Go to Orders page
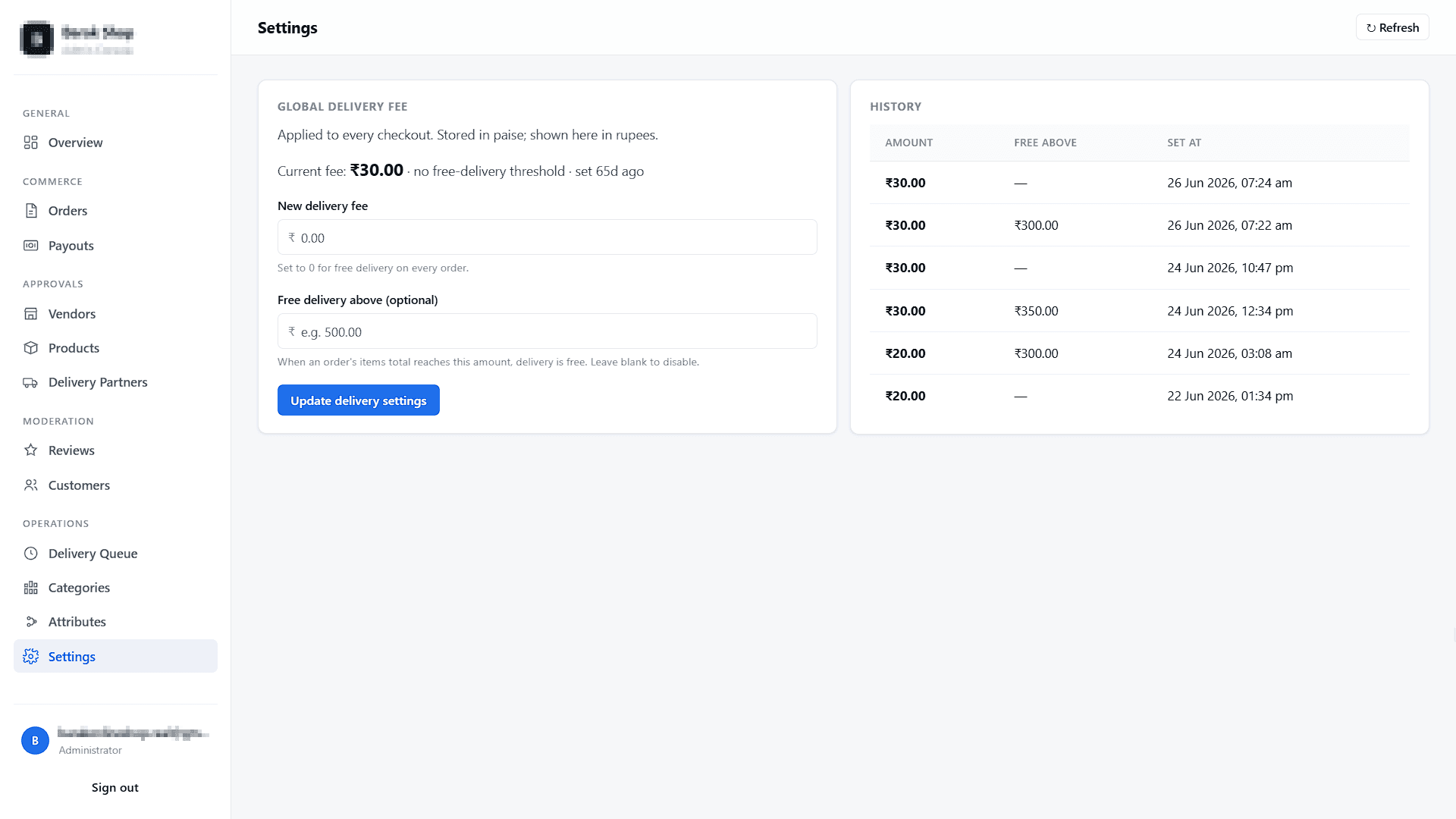1456x819 pixels. pos(115,211)
